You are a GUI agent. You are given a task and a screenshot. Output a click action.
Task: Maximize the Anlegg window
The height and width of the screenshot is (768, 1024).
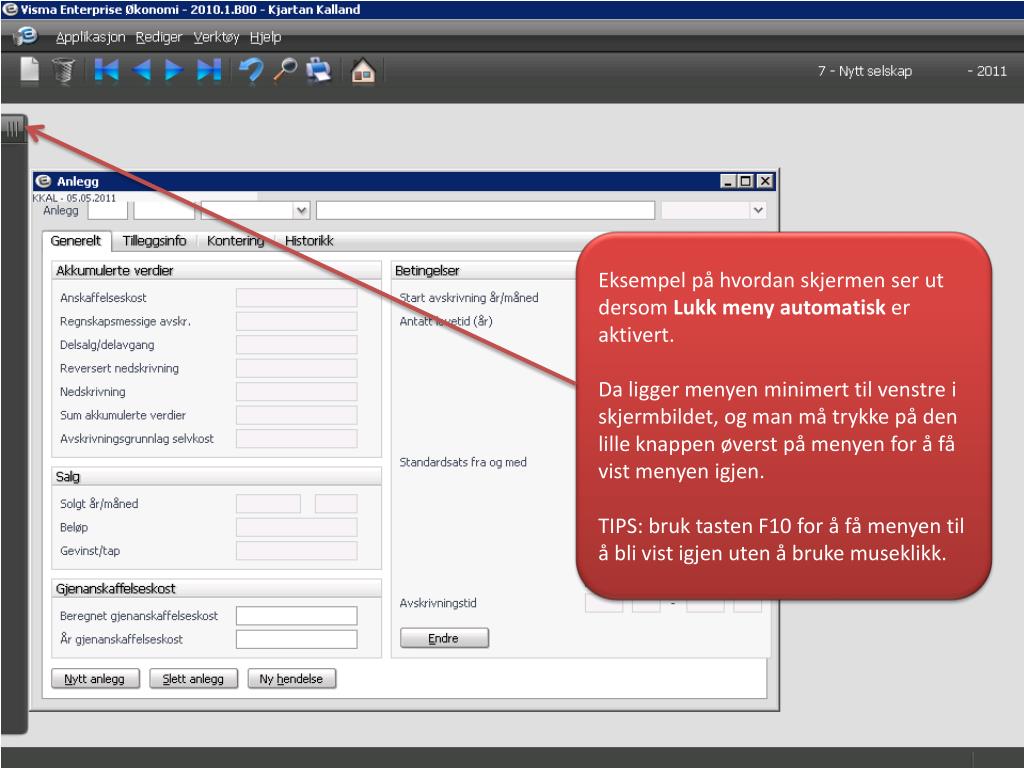[x=745, y=181]
